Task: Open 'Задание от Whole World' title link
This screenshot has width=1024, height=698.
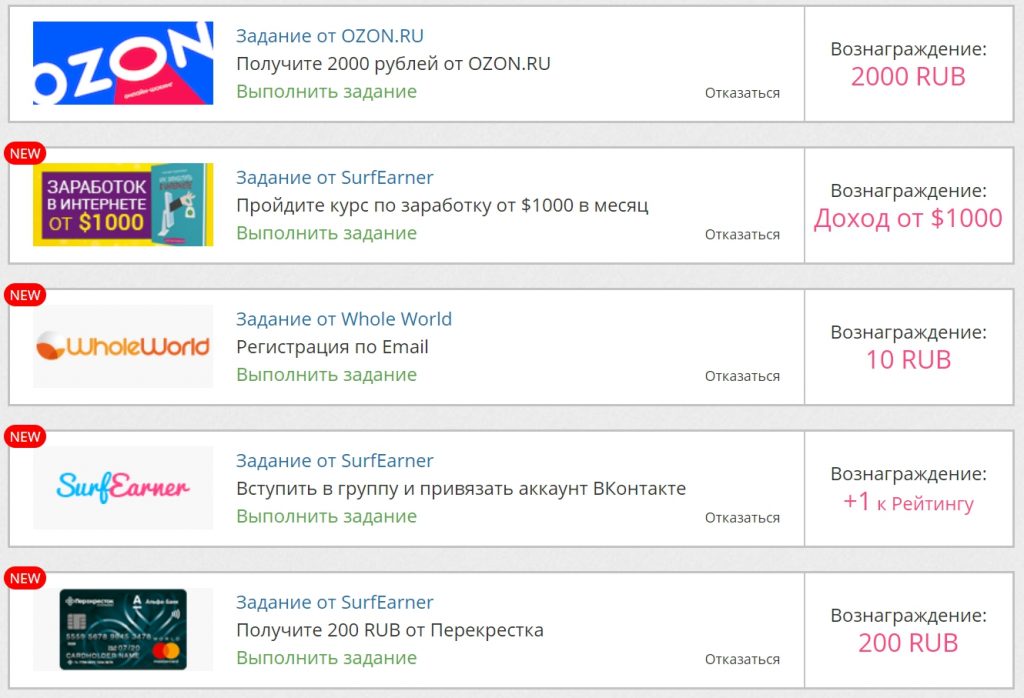Action: [344, 319]
